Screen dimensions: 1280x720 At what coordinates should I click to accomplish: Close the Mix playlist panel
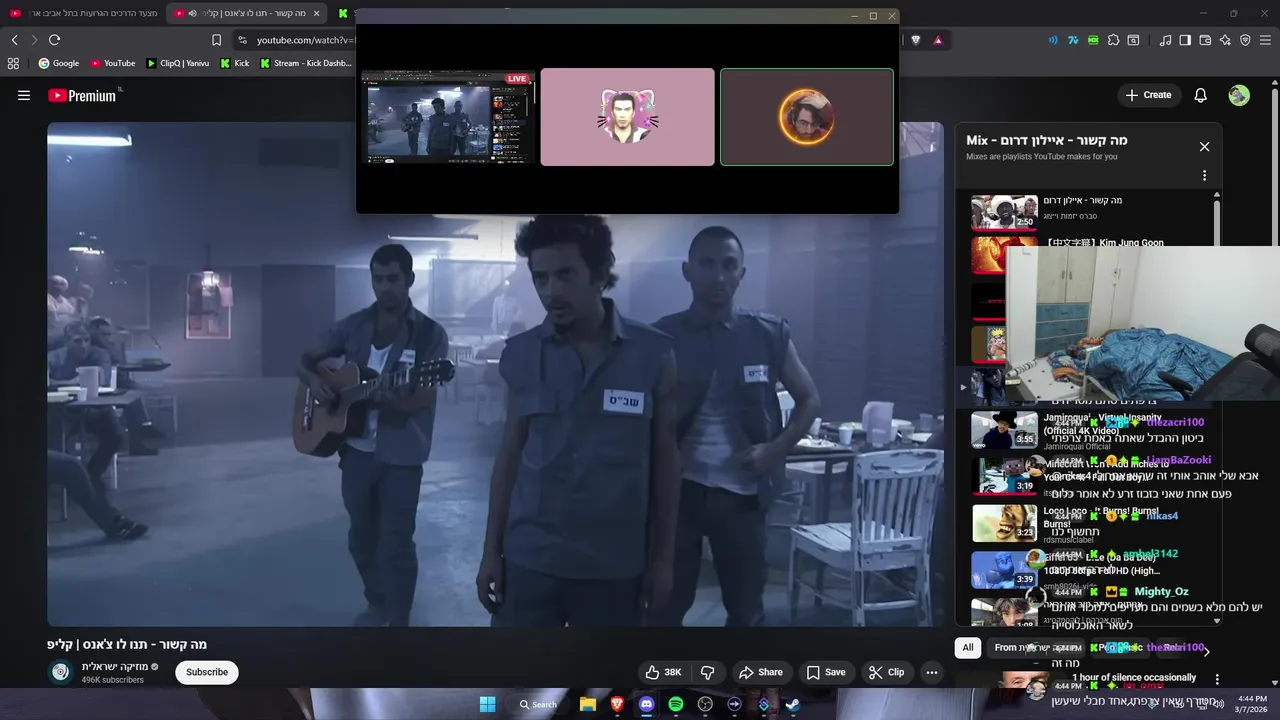coord(1204,146)
